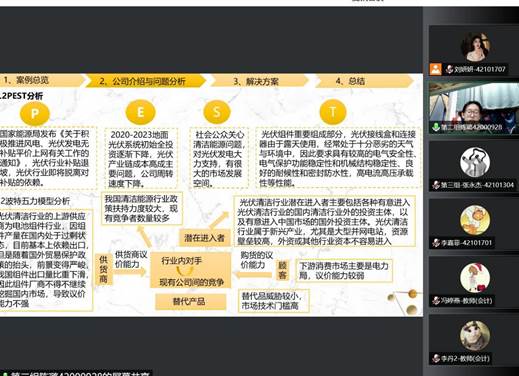The image size is (519, 376).
Task: Click muted microphone icon for participant 42101707
Action: [x=450, y=69]
